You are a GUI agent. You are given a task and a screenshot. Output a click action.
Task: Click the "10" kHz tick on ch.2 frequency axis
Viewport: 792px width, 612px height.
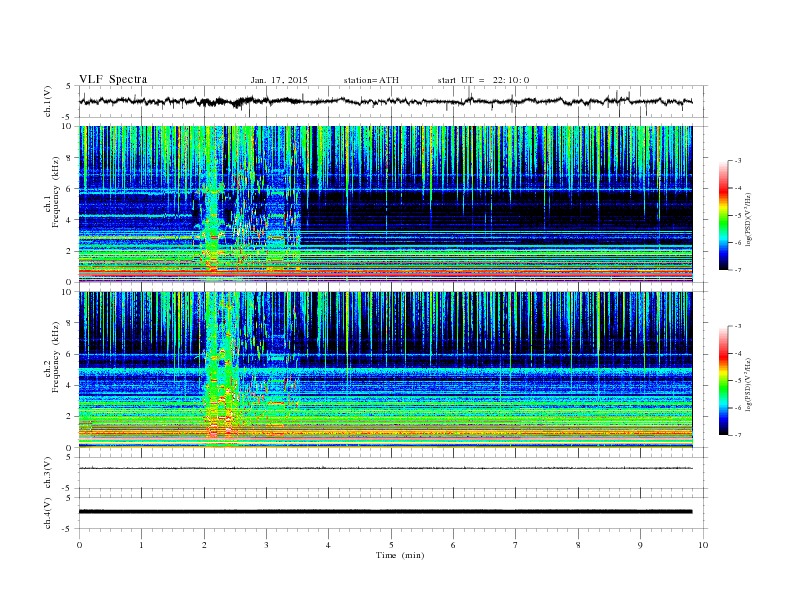(x=67, y=292)
